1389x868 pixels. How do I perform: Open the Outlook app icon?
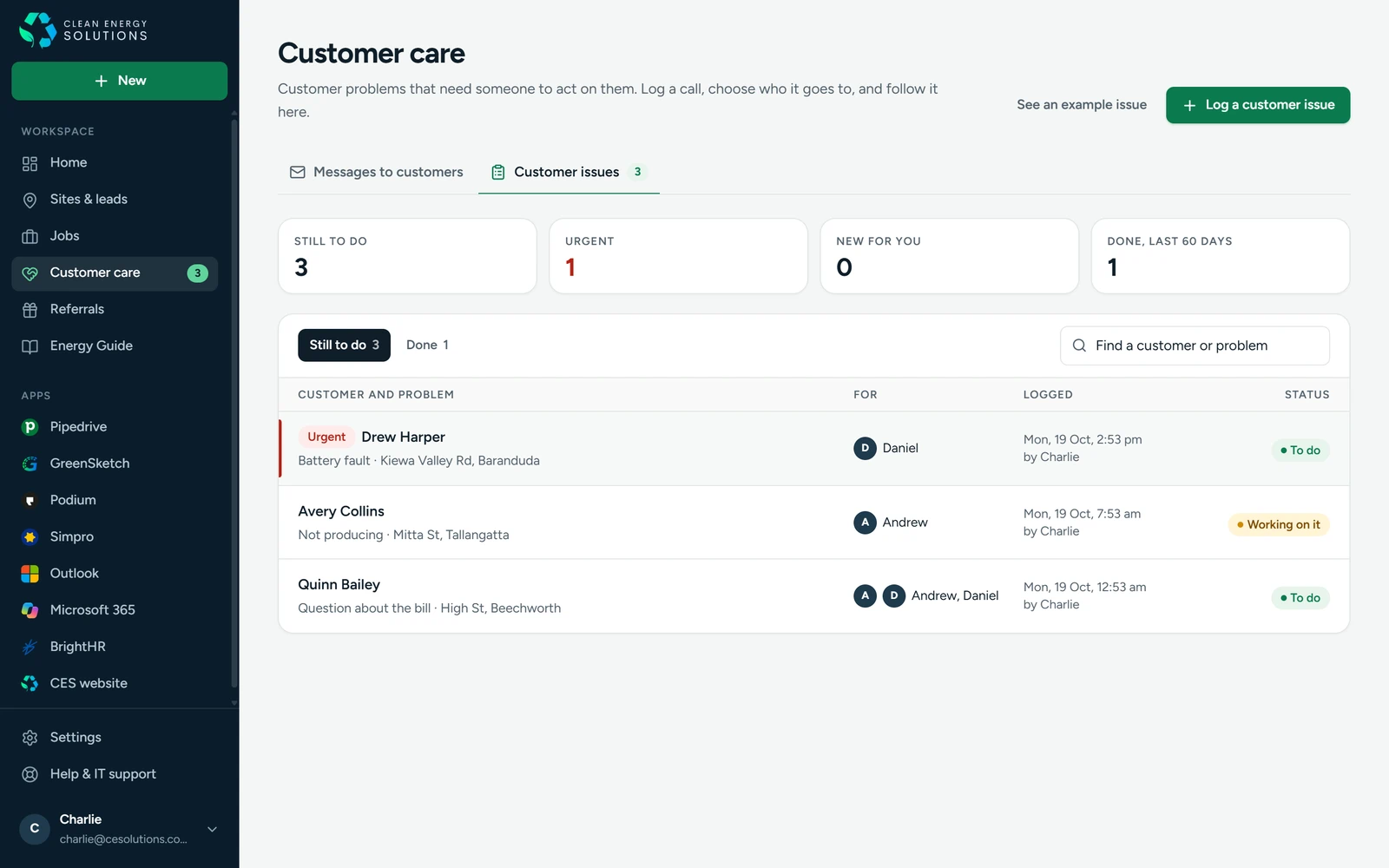(x=30, y=574)
